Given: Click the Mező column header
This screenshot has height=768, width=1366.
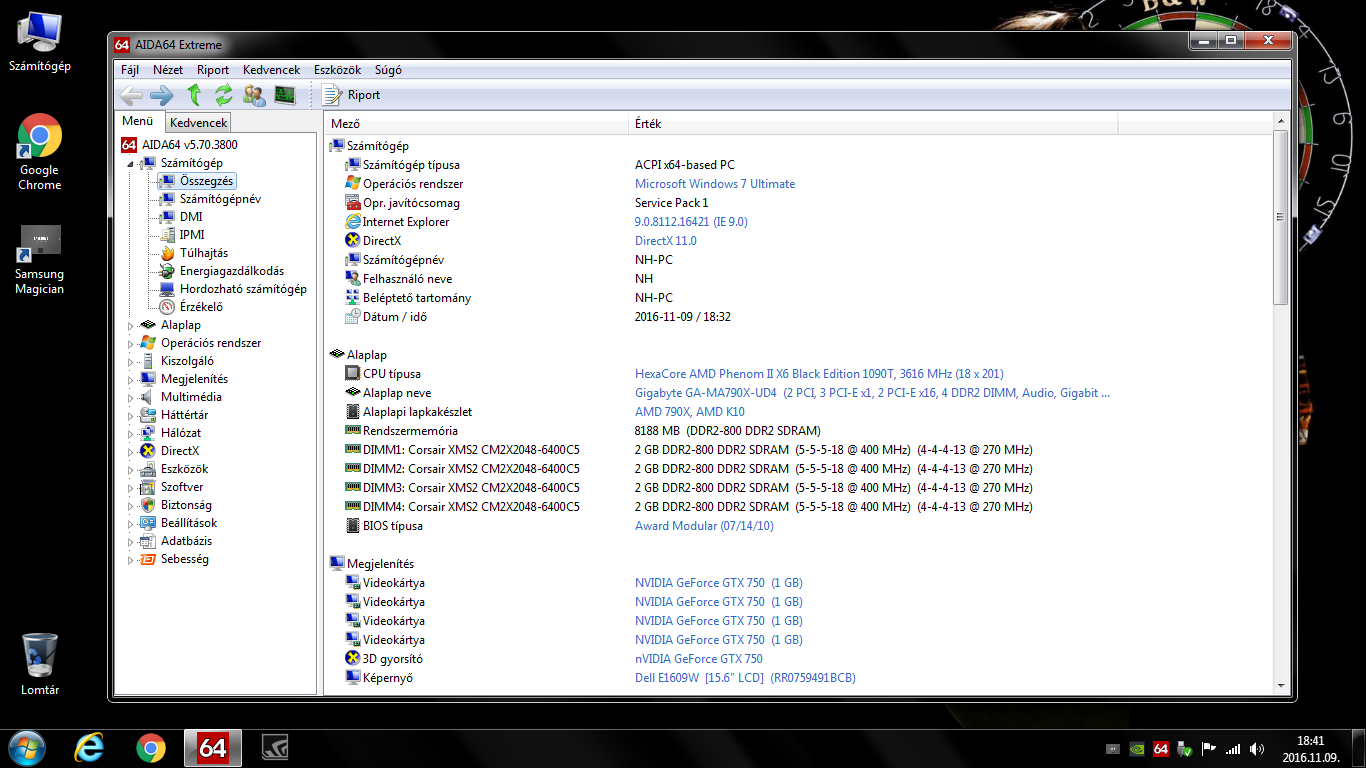Looking at the screenshot, I should (477, 124).
